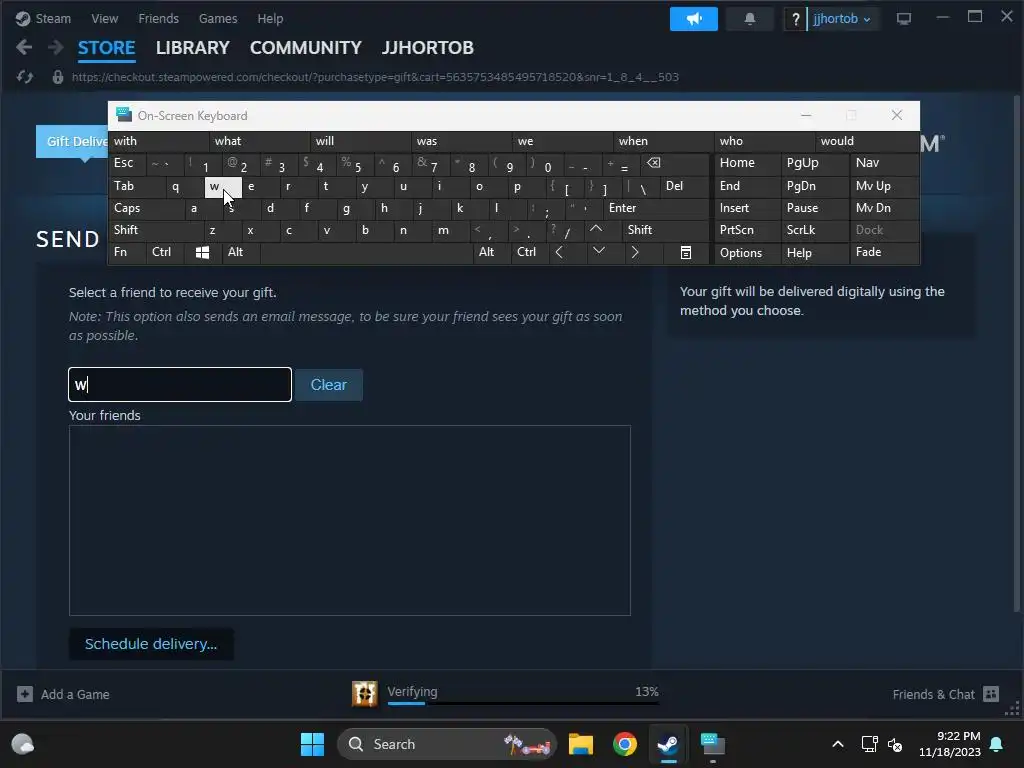Click the Options key on keyboard
The image size is (1024, 768).
(x=748, y=253)
